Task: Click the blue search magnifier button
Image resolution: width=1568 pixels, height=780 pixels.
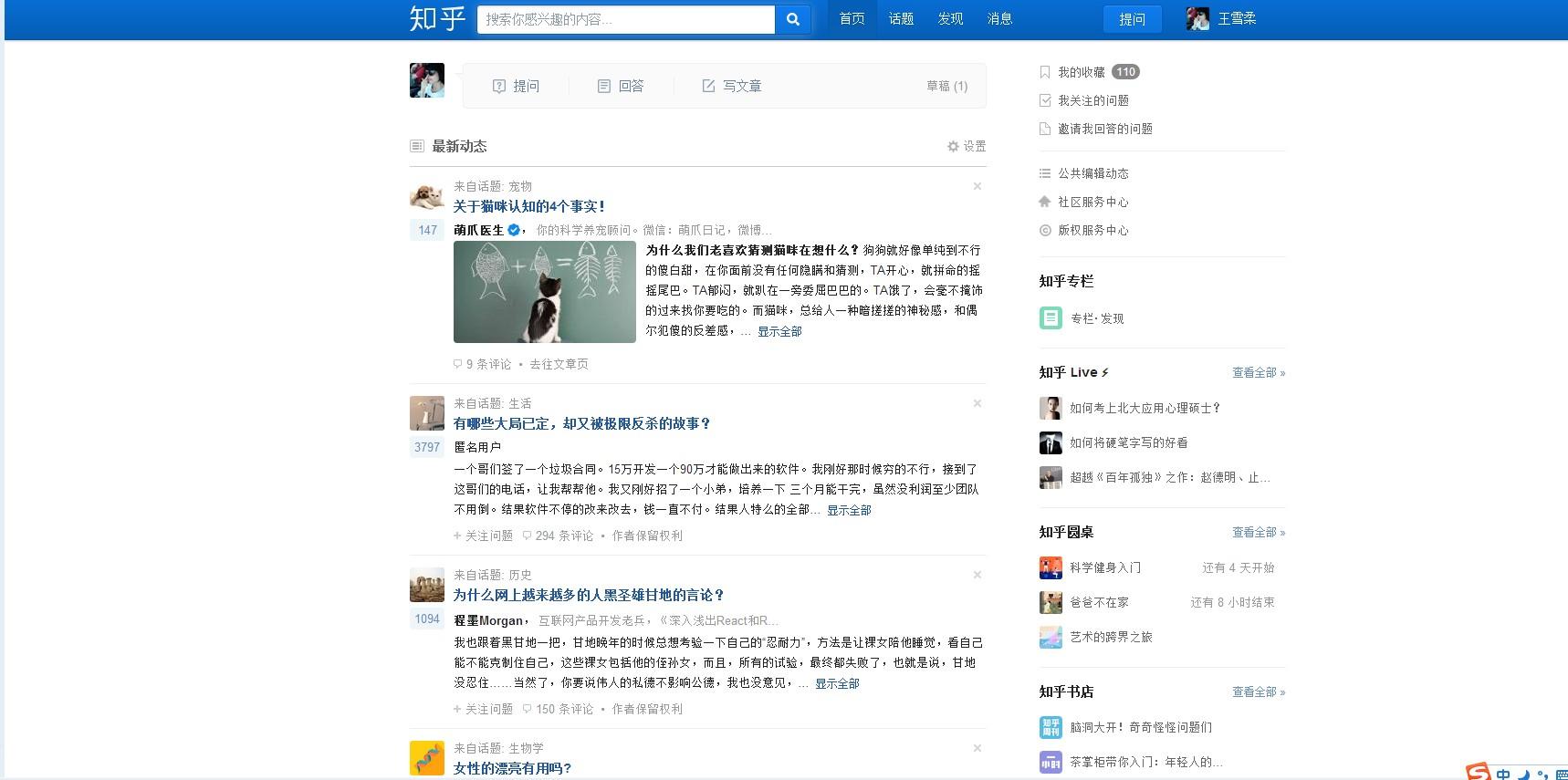Action: pos(793,19)
